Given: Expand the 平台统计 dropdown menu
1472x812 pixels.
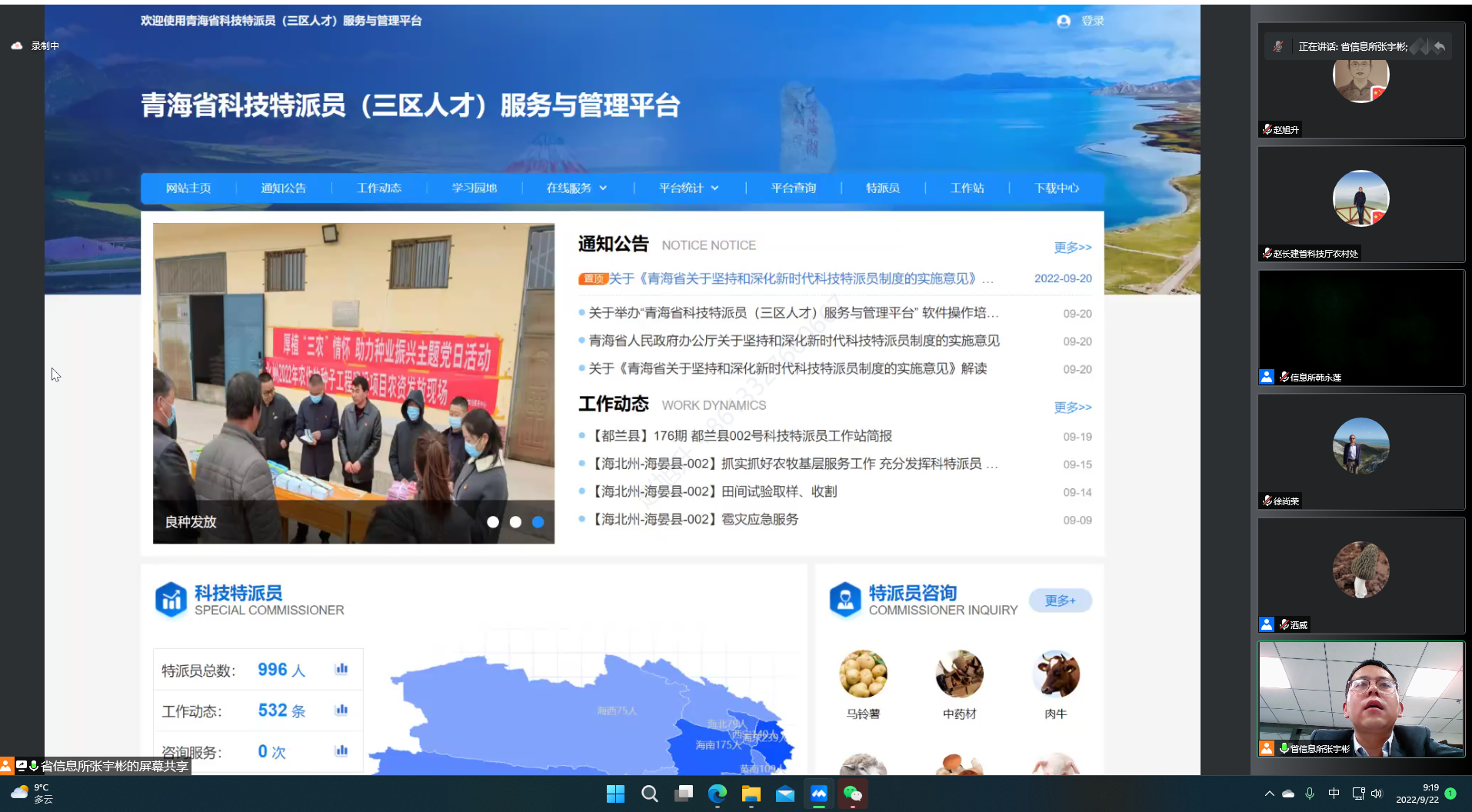Looking at the screenshot, I should coord(689,188).
